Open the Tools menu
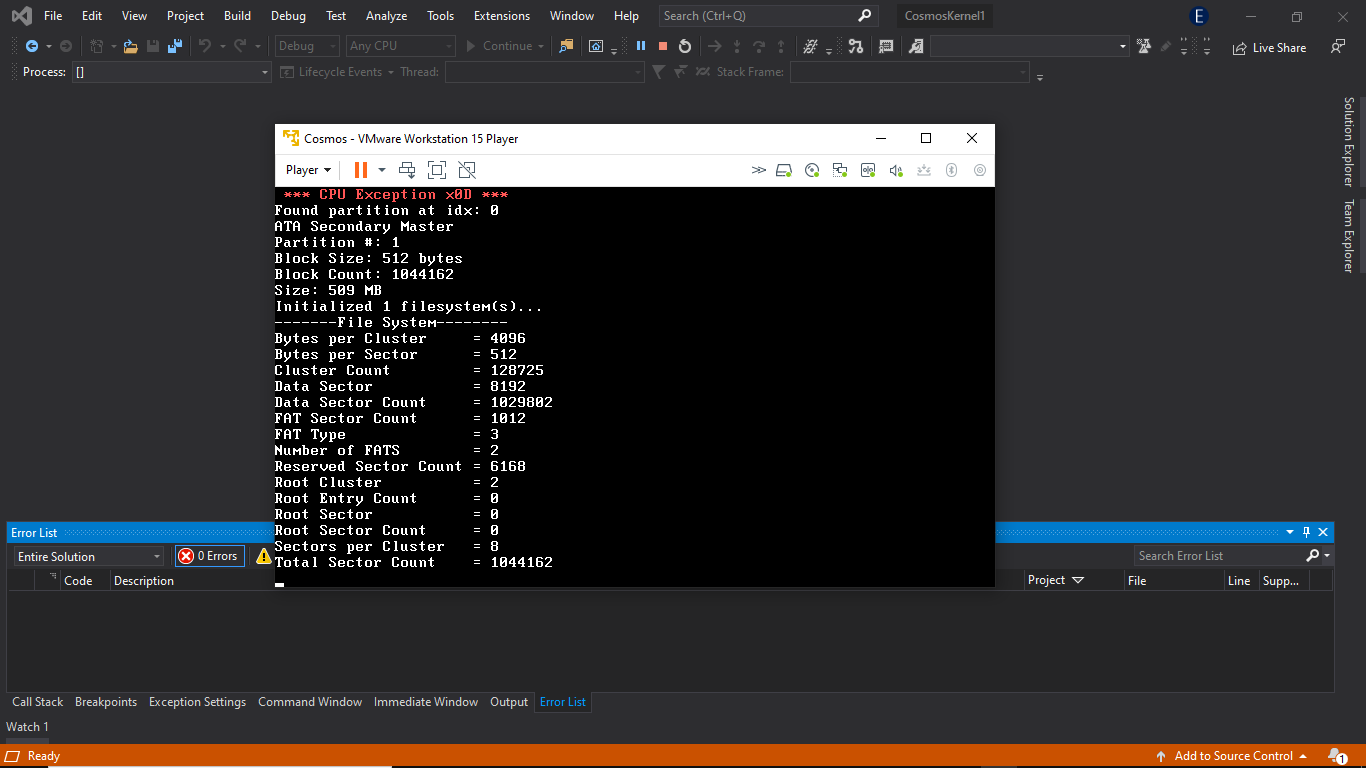This screenshot has height=768, width=1366. pos(440,16)
